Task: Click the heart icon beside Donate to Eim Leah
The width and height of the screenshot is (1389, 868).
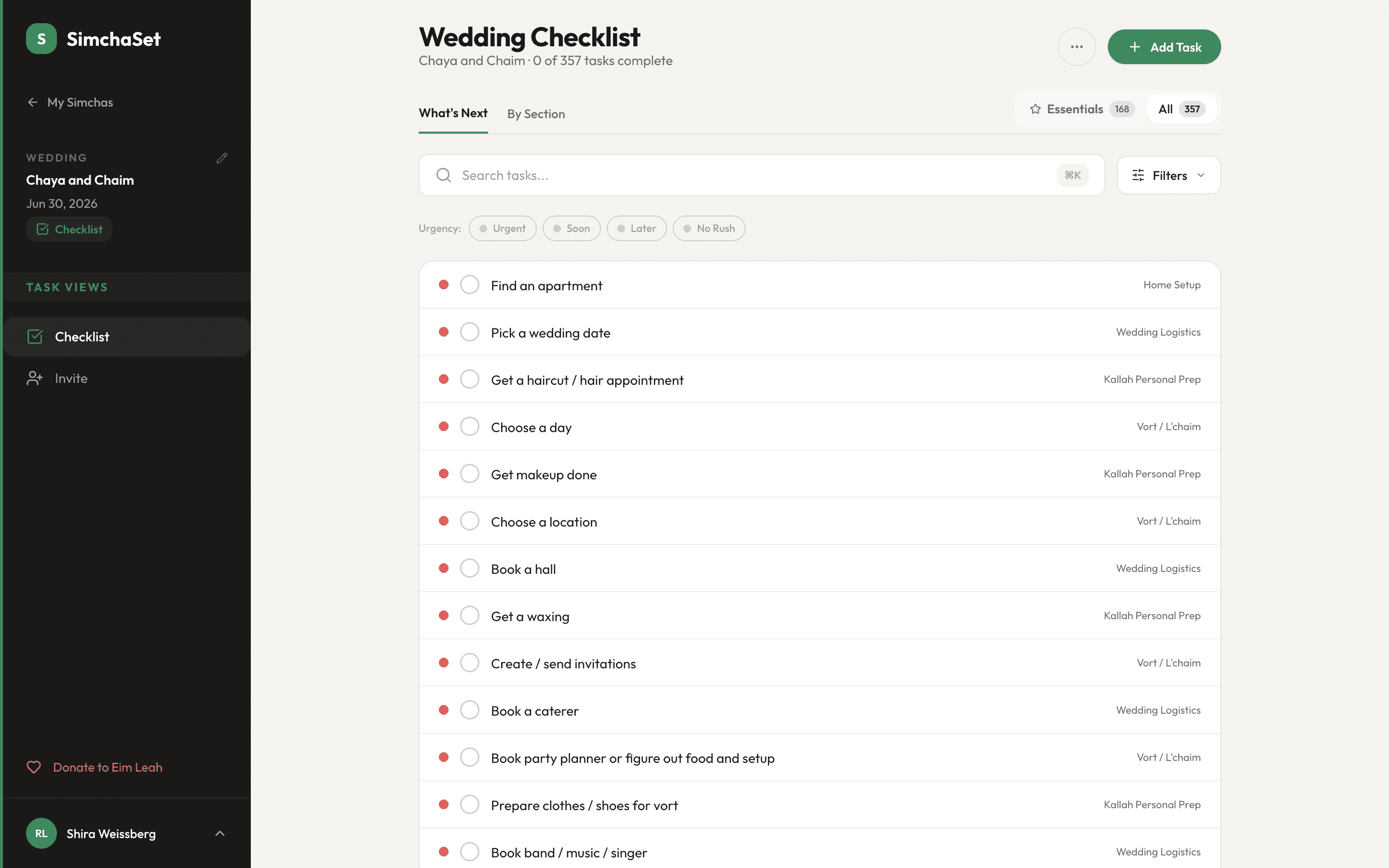Action: click(x=34, y=767)
